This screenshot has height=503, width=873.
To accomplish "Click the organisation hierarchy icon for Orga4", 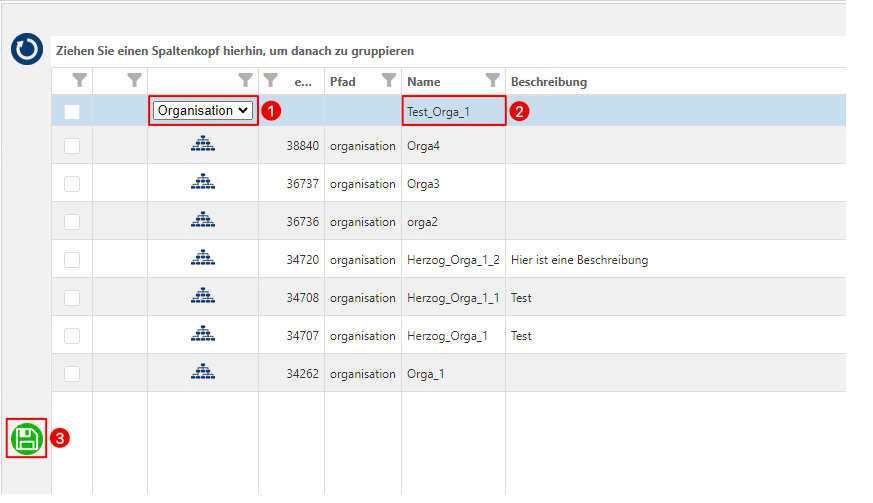I will click(203, 144).
